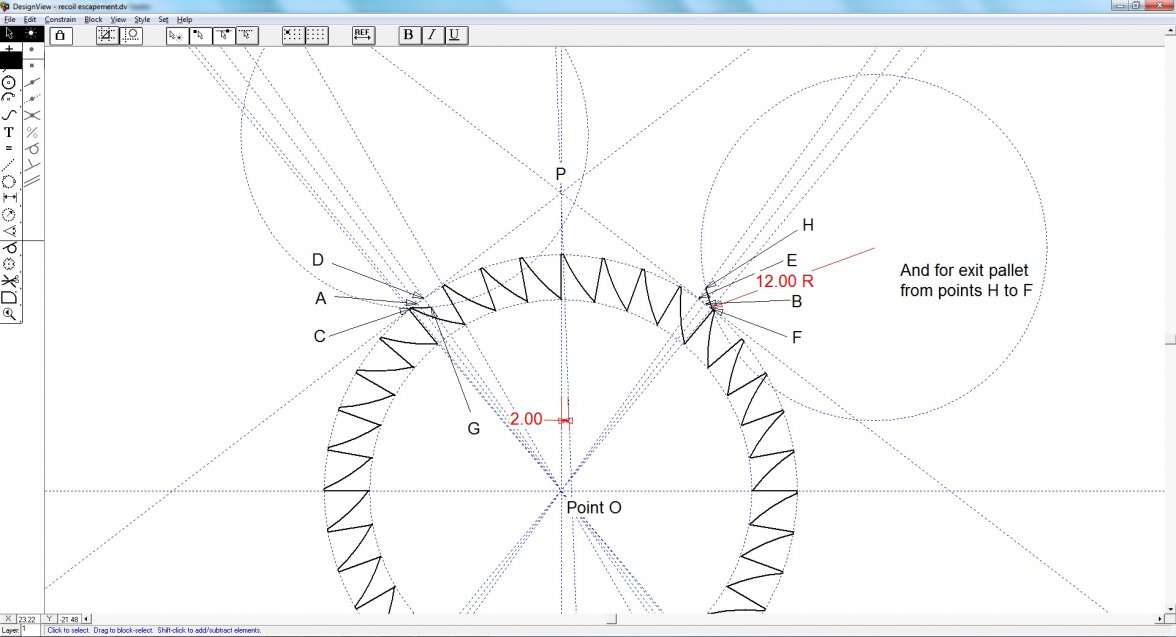Viewport: 1176px width, 637px height.
Task: Click the lock icon in toolbar
Action: pyautogui.click(x=59, y=35)
